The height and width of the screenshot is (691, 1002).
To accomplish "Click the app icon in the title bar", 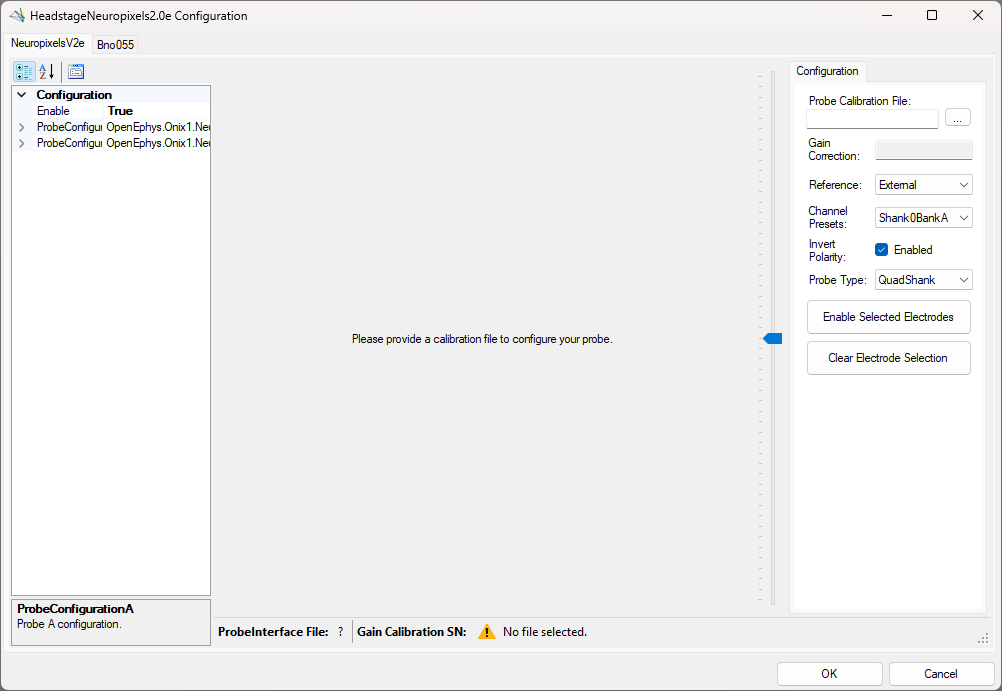I will [17, 16].
